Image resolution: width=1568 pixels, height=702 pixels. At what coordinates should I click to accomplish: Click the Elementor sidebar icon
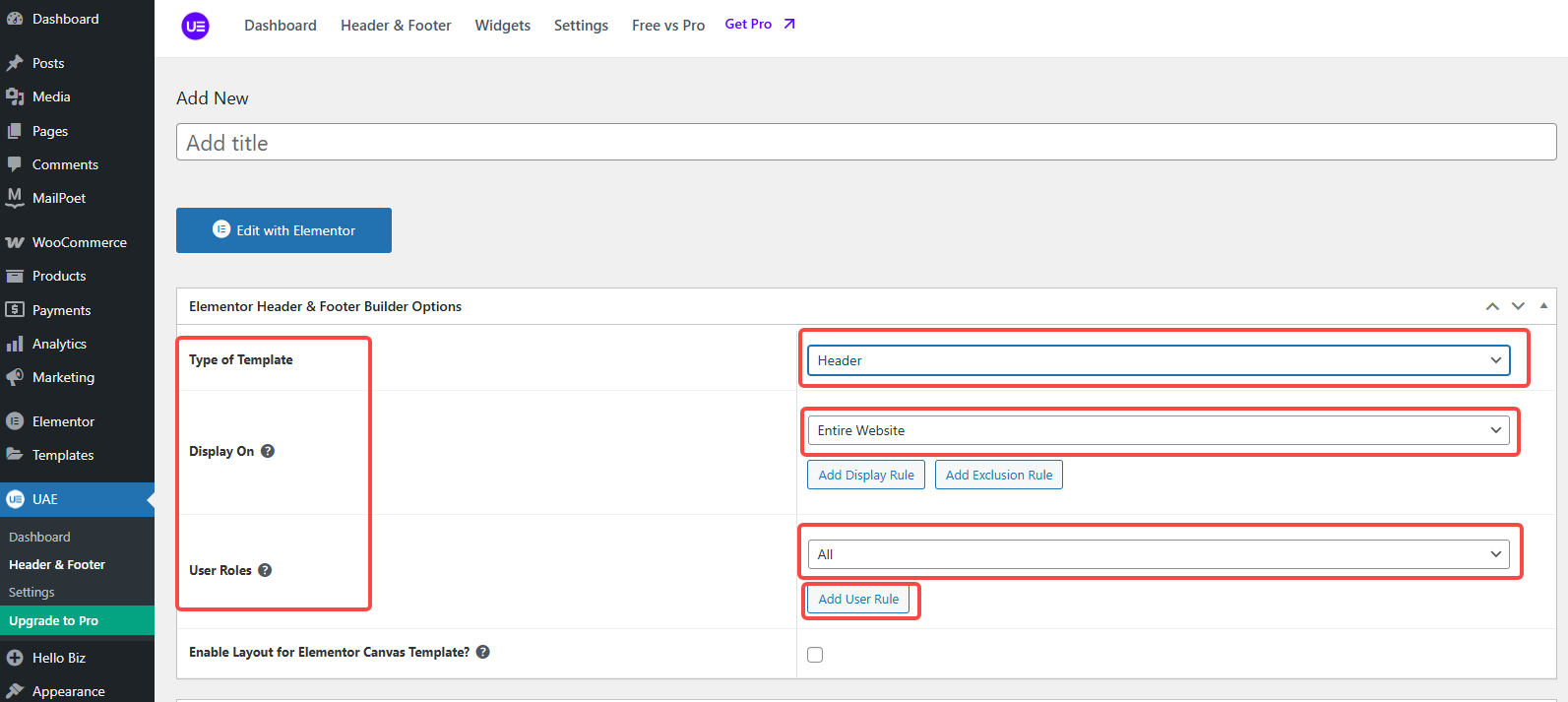(x=15, y=421)
